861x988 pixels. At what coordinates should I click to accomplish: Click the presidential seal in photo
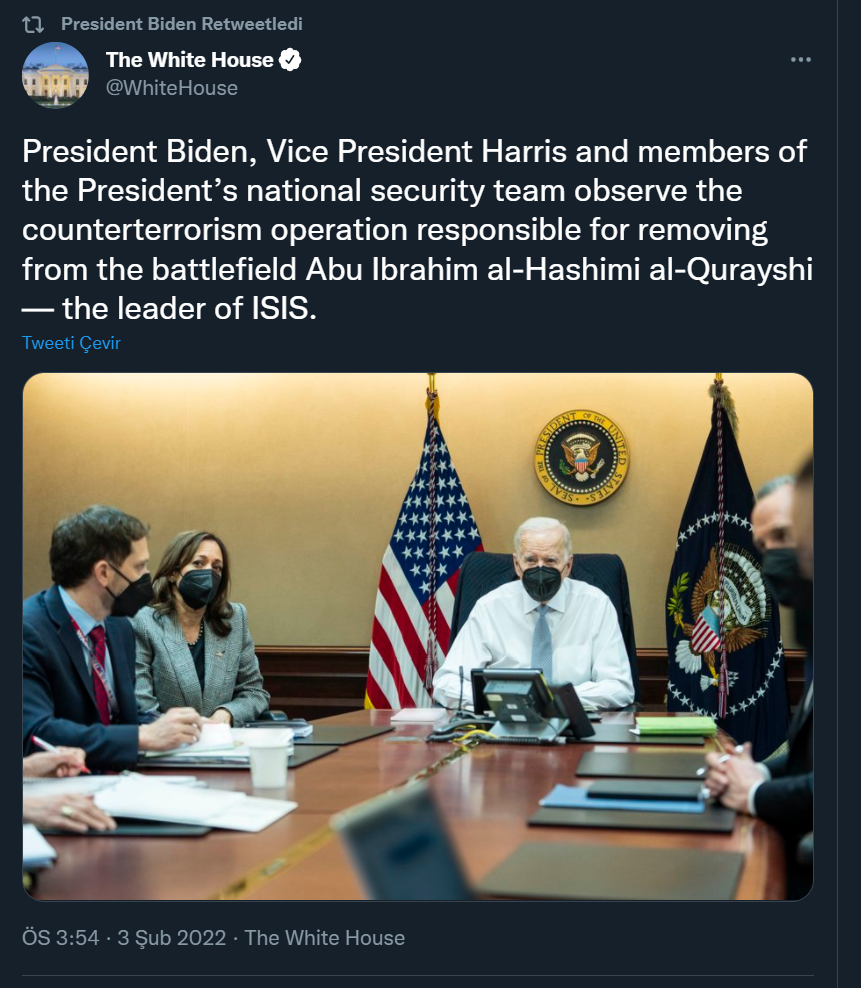[581, 456]
